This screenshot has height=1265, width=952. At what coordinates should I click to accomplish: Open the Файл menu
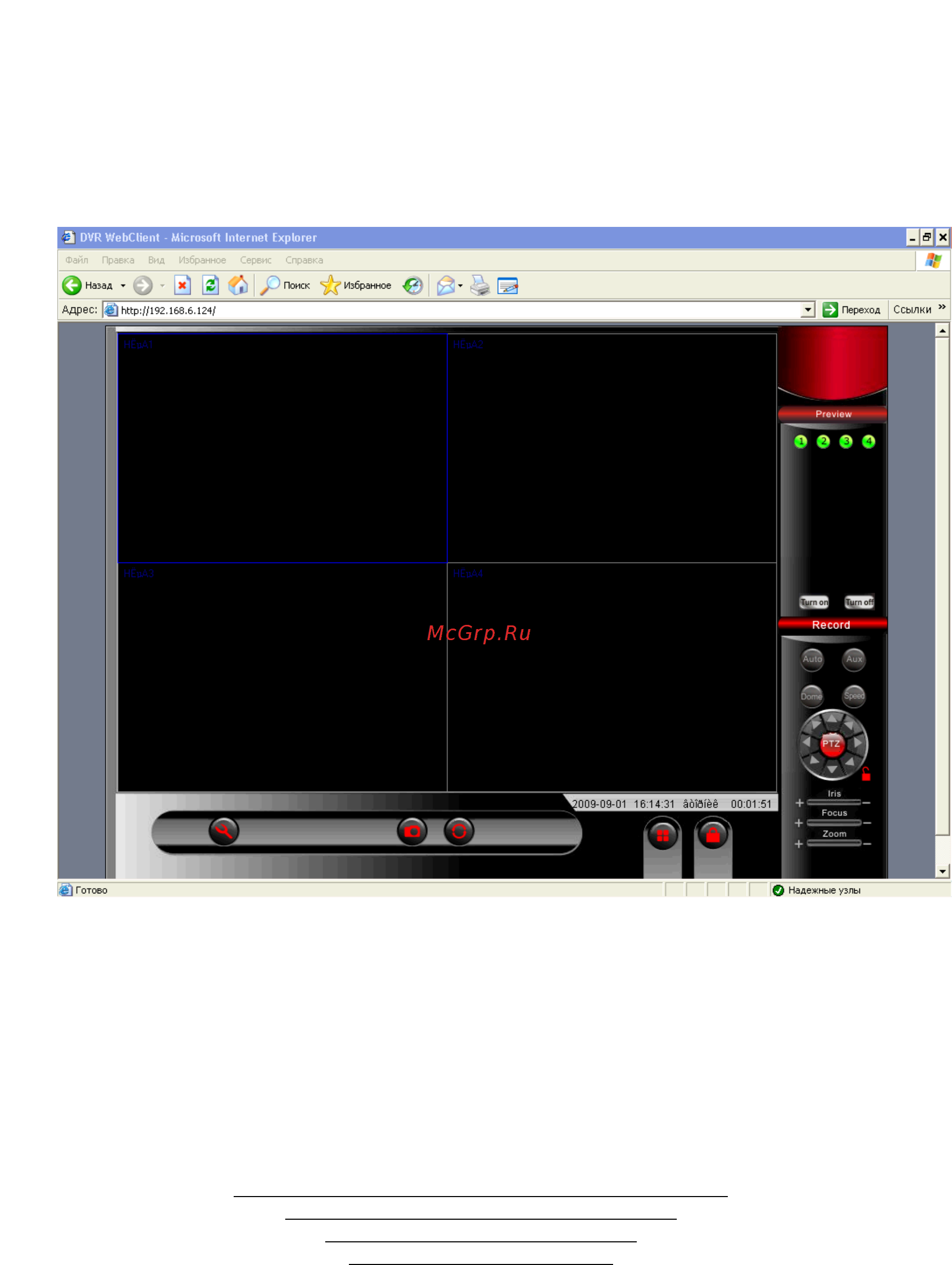pos(77,260)
